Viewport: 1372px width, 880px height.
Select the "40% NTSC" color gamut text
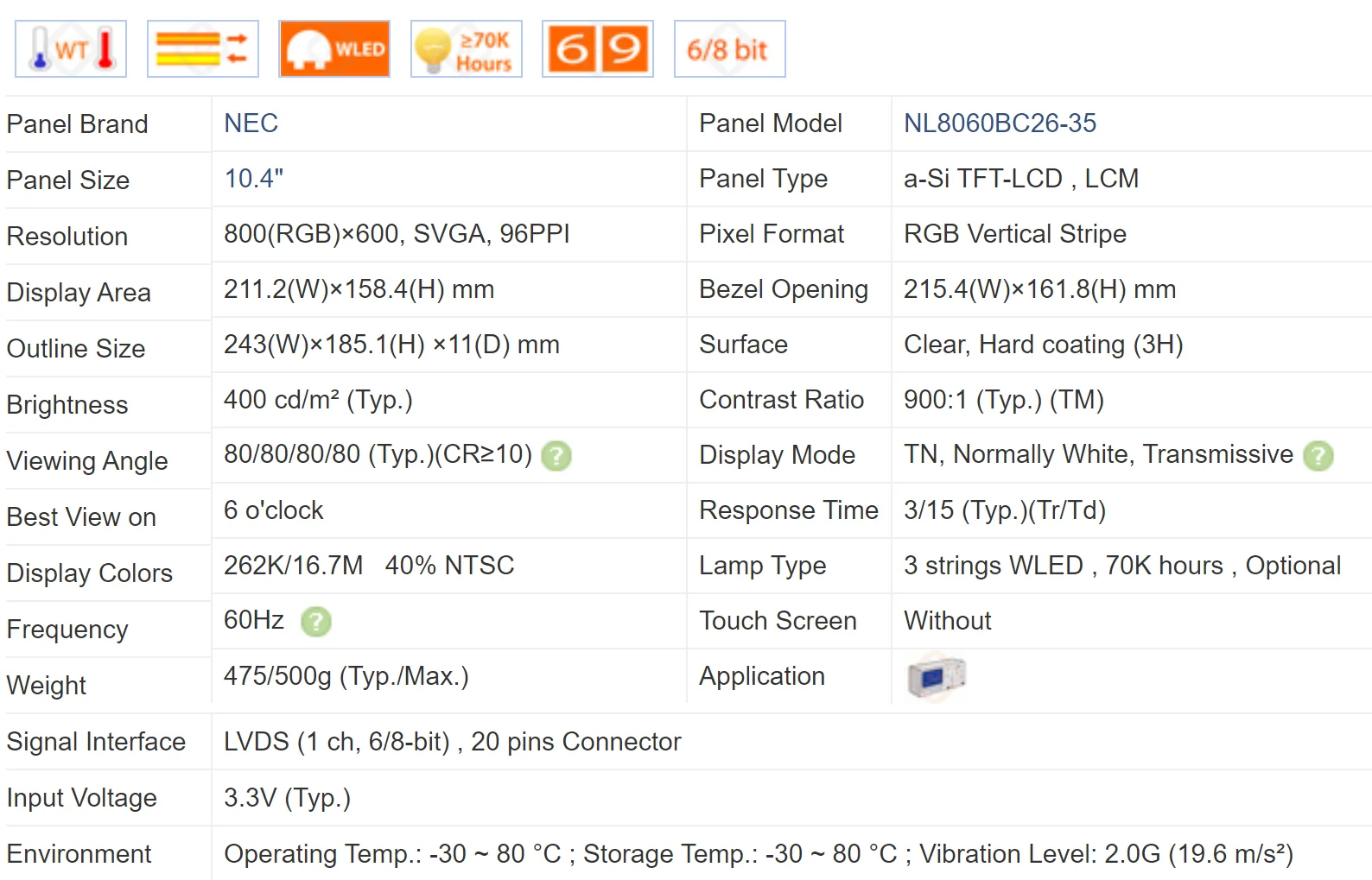(x=449, y=566)
